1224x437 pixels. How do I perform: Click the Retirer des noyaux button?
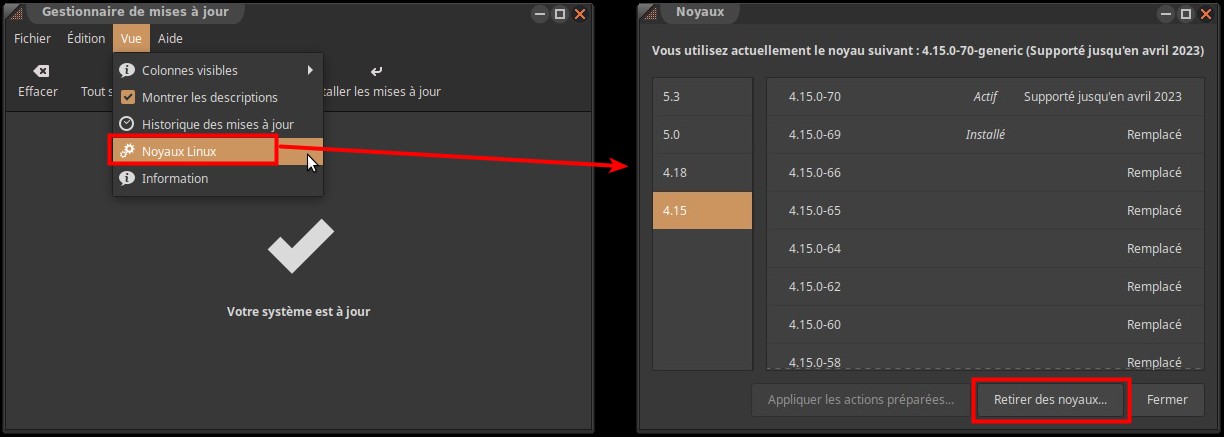pos(1050,400)
